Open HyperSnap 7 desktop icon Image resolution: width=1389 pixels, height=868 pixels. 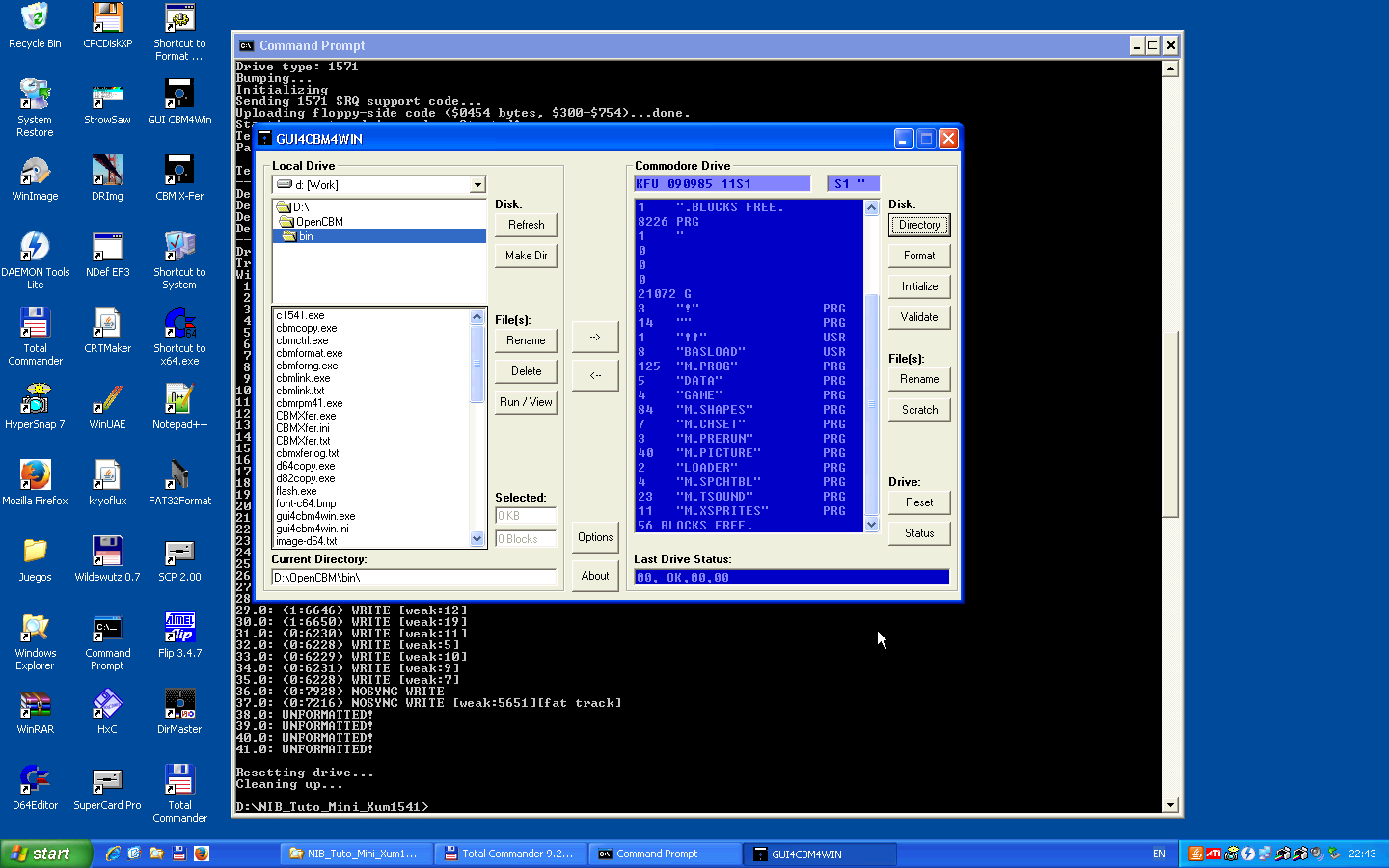(35, 407)
